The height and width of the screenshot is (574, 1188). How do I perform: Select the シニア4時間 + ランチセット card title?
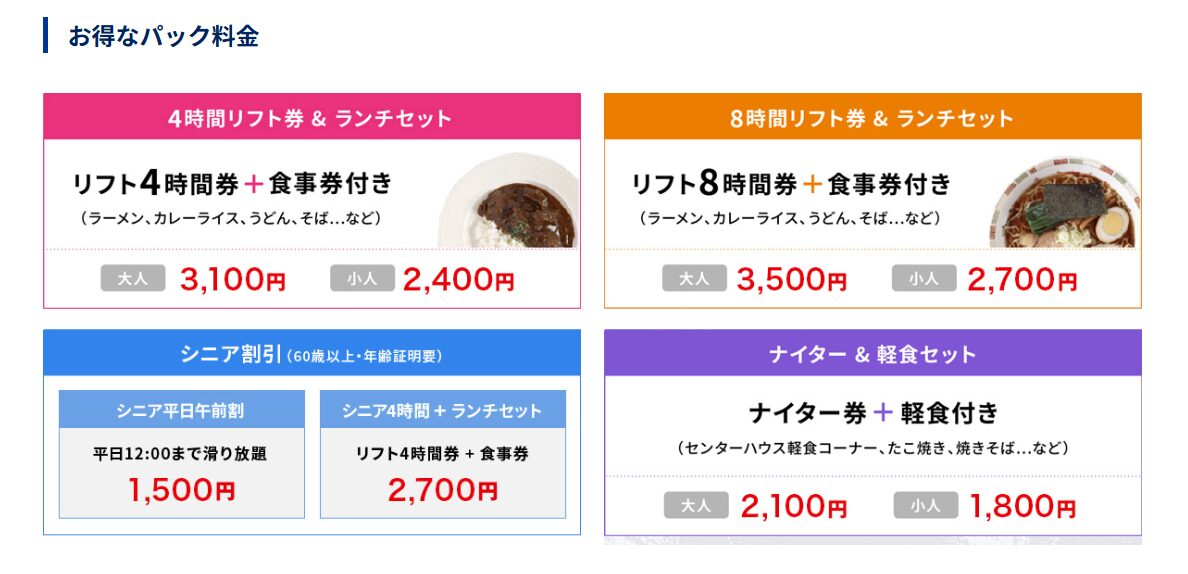tap(442, 410)
